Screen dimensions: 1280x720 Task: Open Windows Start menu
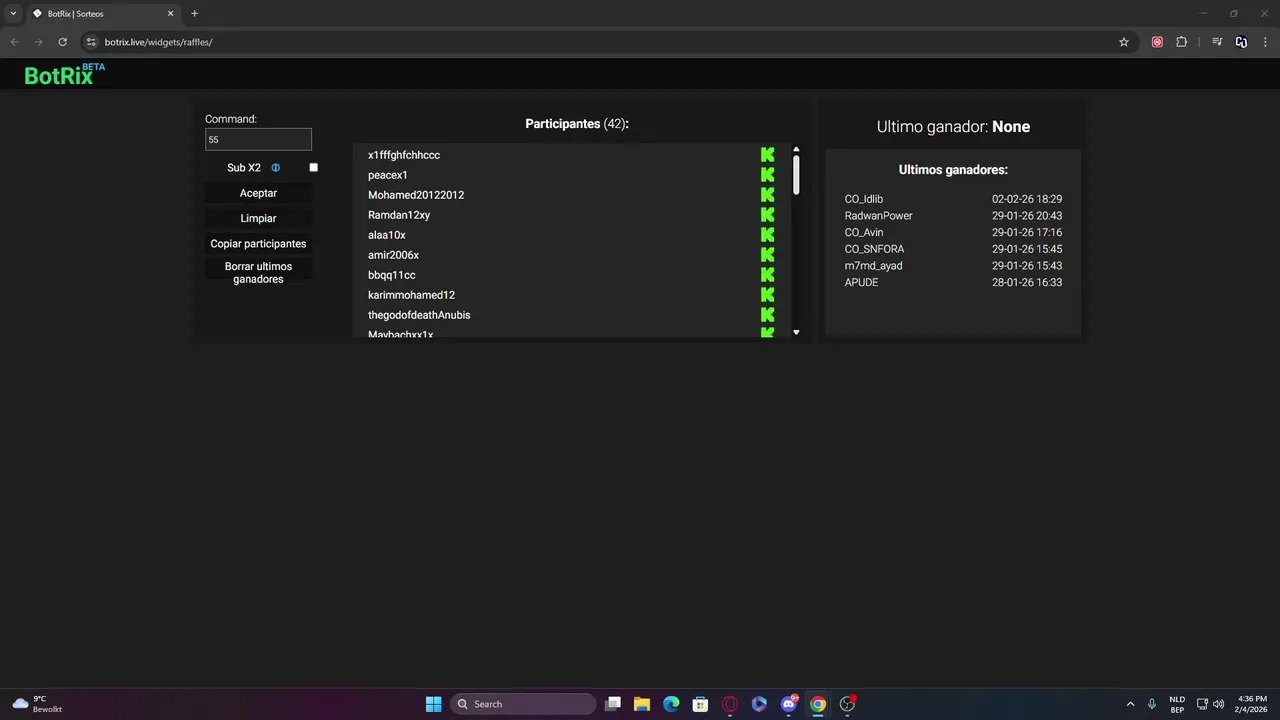coord(433,704)
